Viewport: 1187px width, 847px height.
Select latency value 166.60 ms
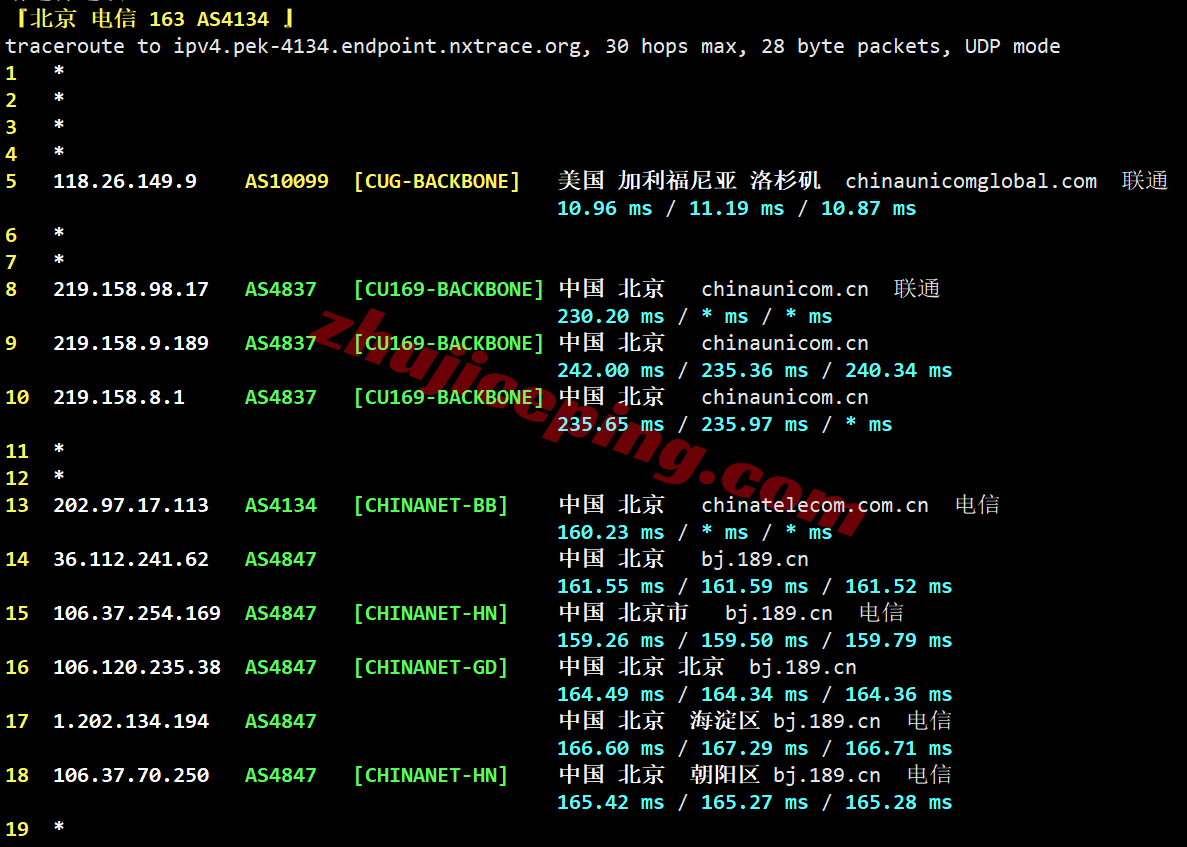tap(610, 749)
